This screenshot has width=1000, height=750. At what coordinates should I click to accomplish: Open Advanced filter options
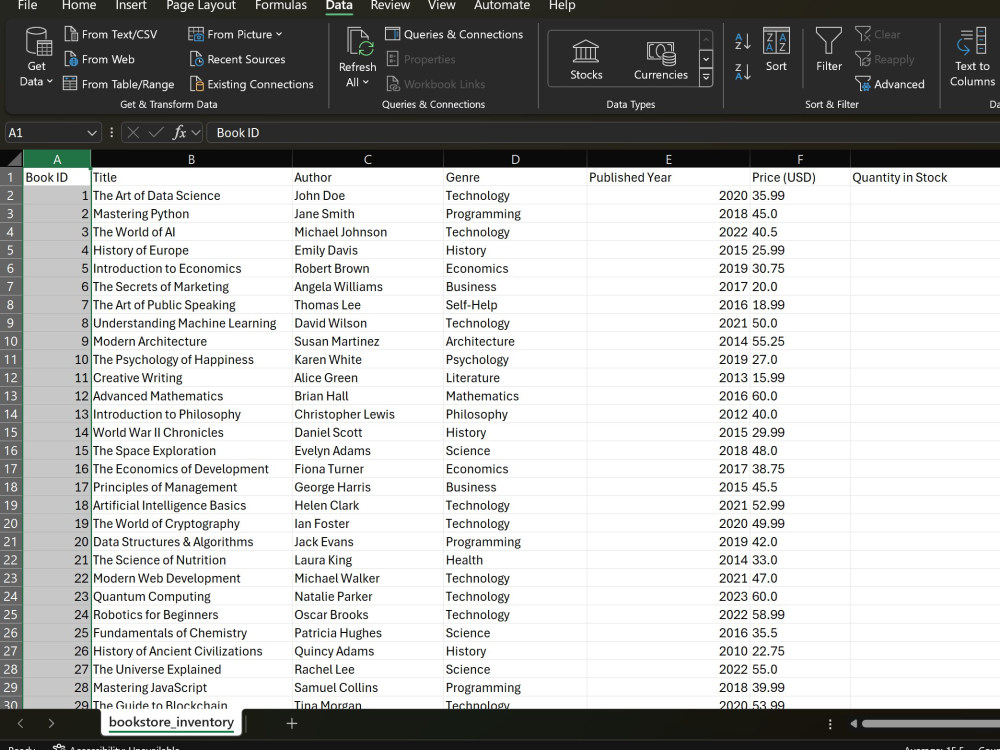click(890, 84)
